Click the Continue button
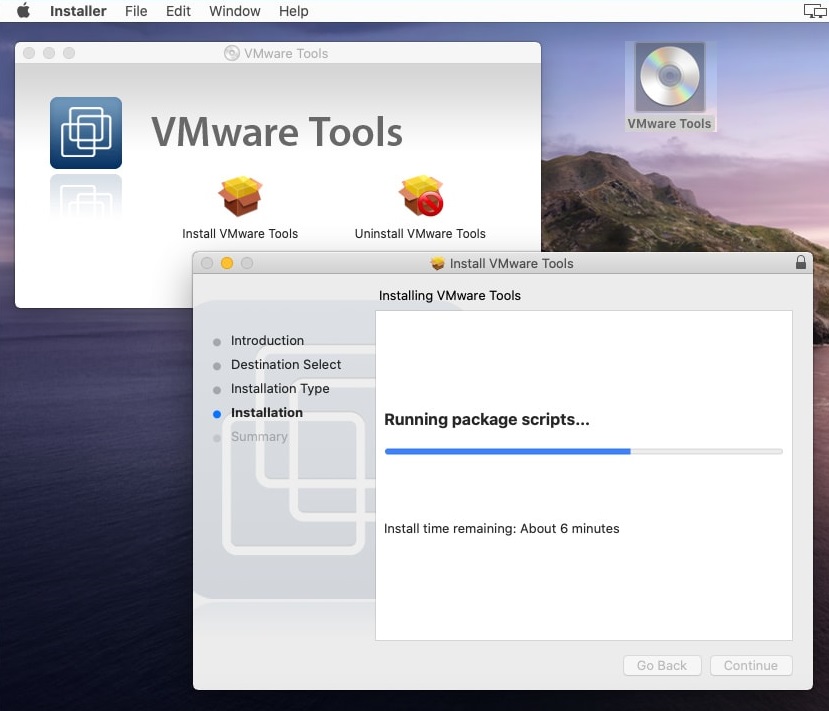This screenshot has height=711, width=829. coord(751,665)
